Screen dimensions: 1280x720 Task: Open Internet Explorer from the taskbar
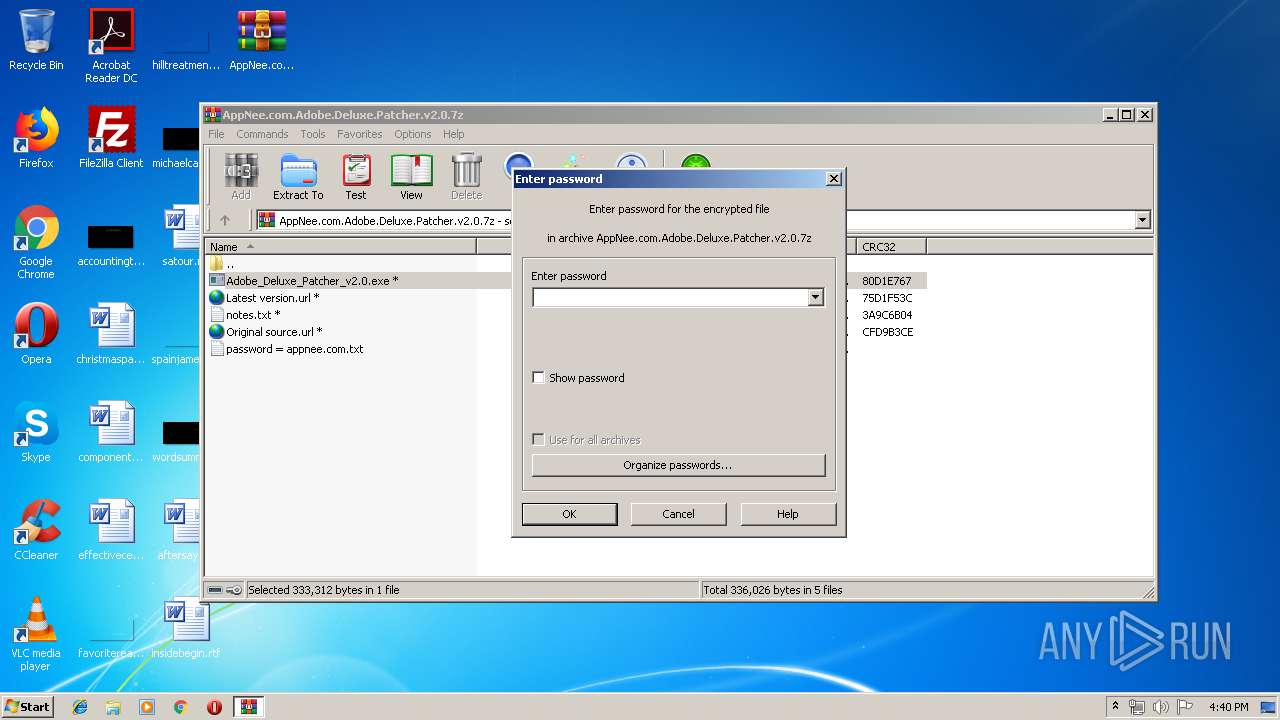click(x=80, y=707)
